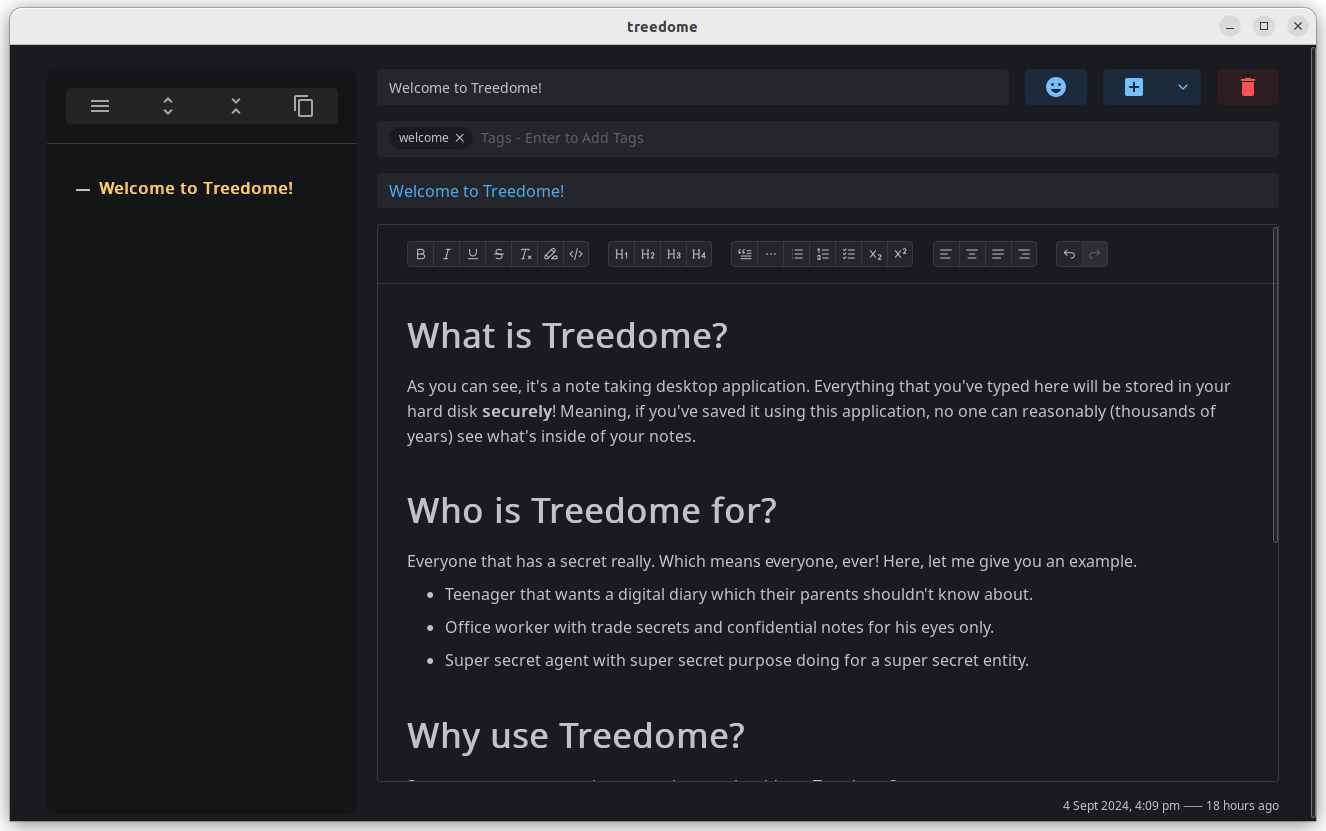Toggle center text alignment

971,254
